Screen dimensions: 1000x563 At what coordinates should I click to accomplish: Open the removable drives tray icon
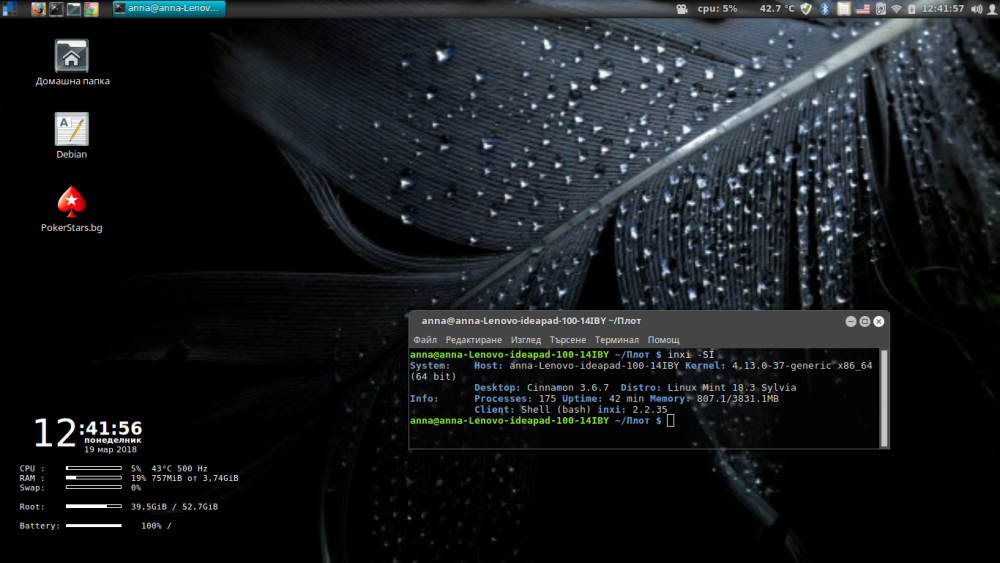click(x=881, y=9)
